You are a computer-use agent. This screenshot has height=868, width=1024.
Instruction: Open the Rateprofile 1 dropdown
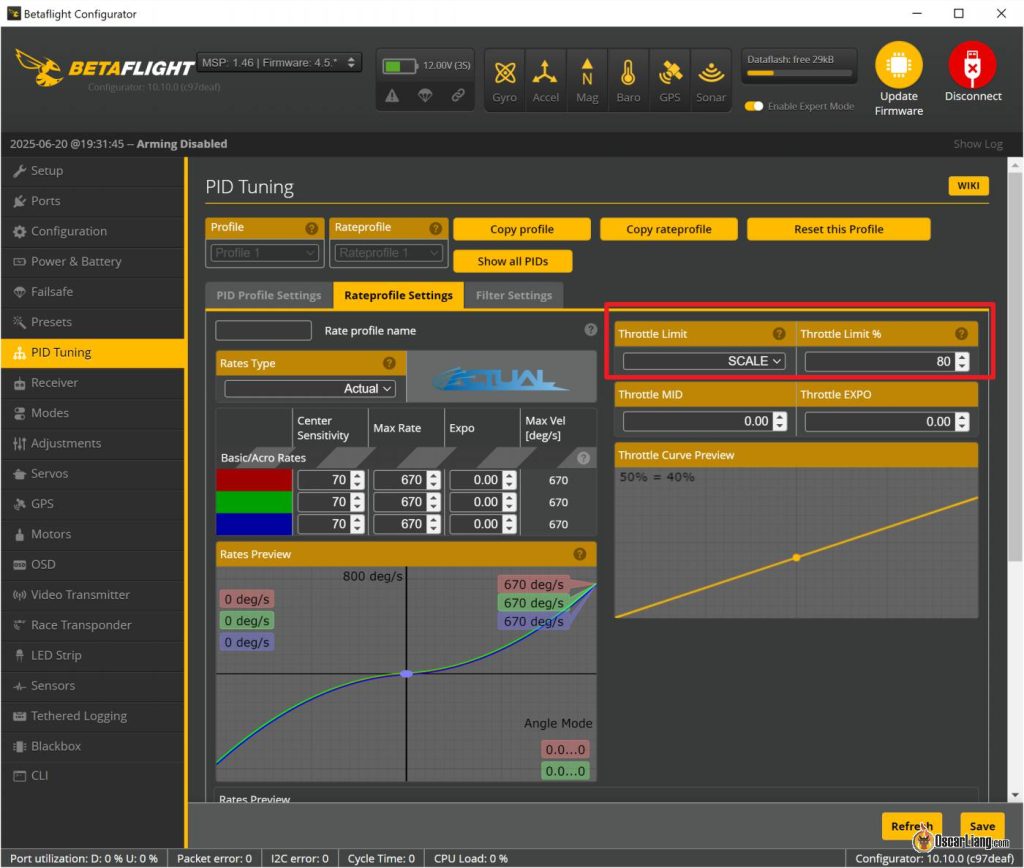pos(389,253)
